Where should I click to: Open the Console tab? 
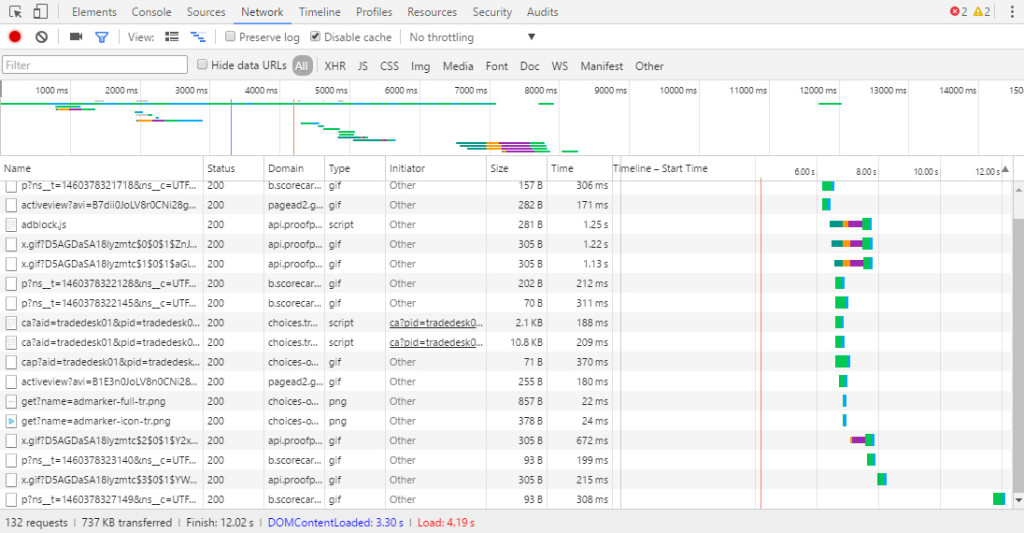[151, 12]
